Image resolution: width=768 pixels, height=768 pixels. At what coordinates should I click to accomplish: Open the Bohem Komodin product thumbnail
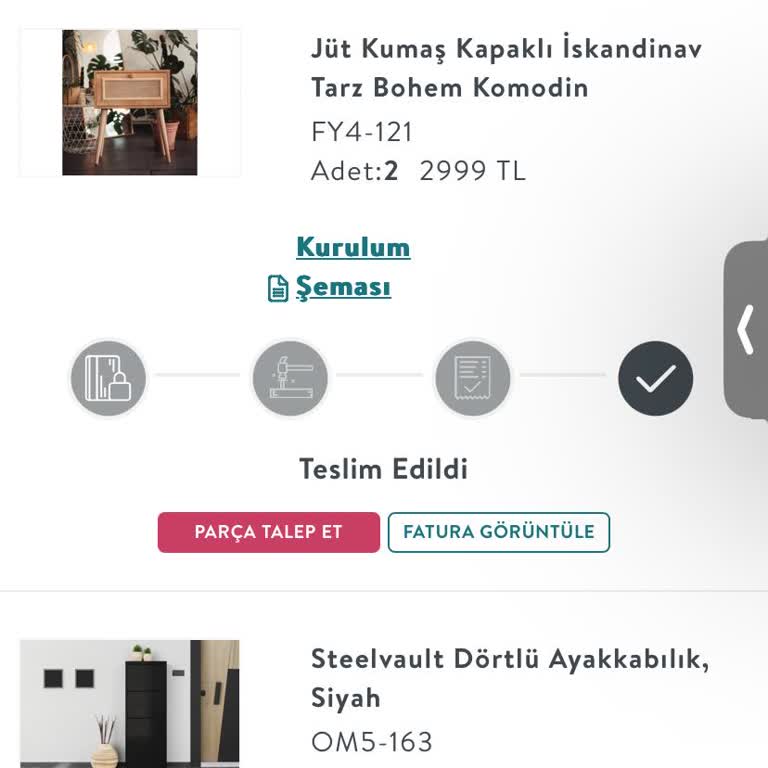(x=130, y=103)
